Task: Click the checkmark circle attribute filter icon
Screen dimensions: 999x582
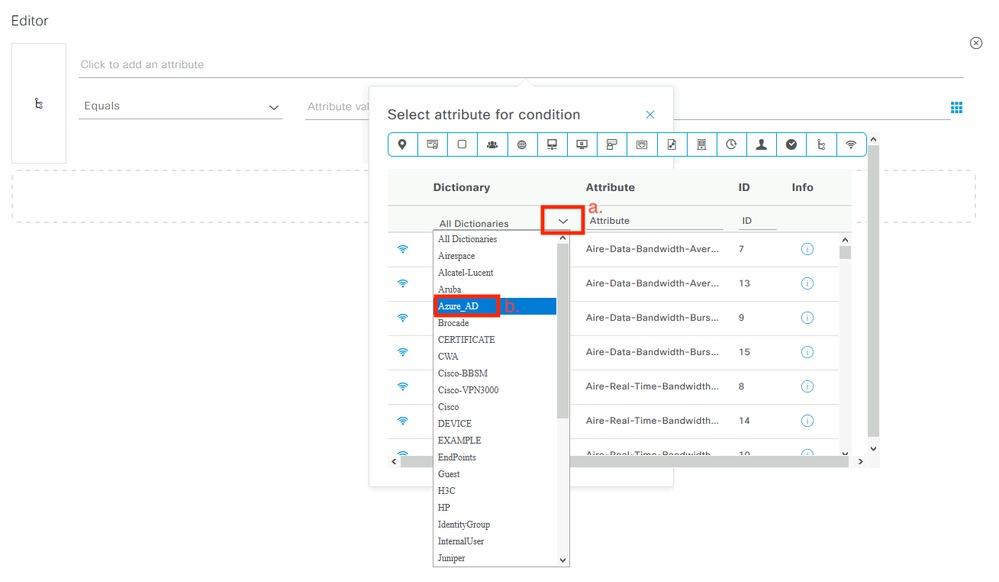Action: 791,144
